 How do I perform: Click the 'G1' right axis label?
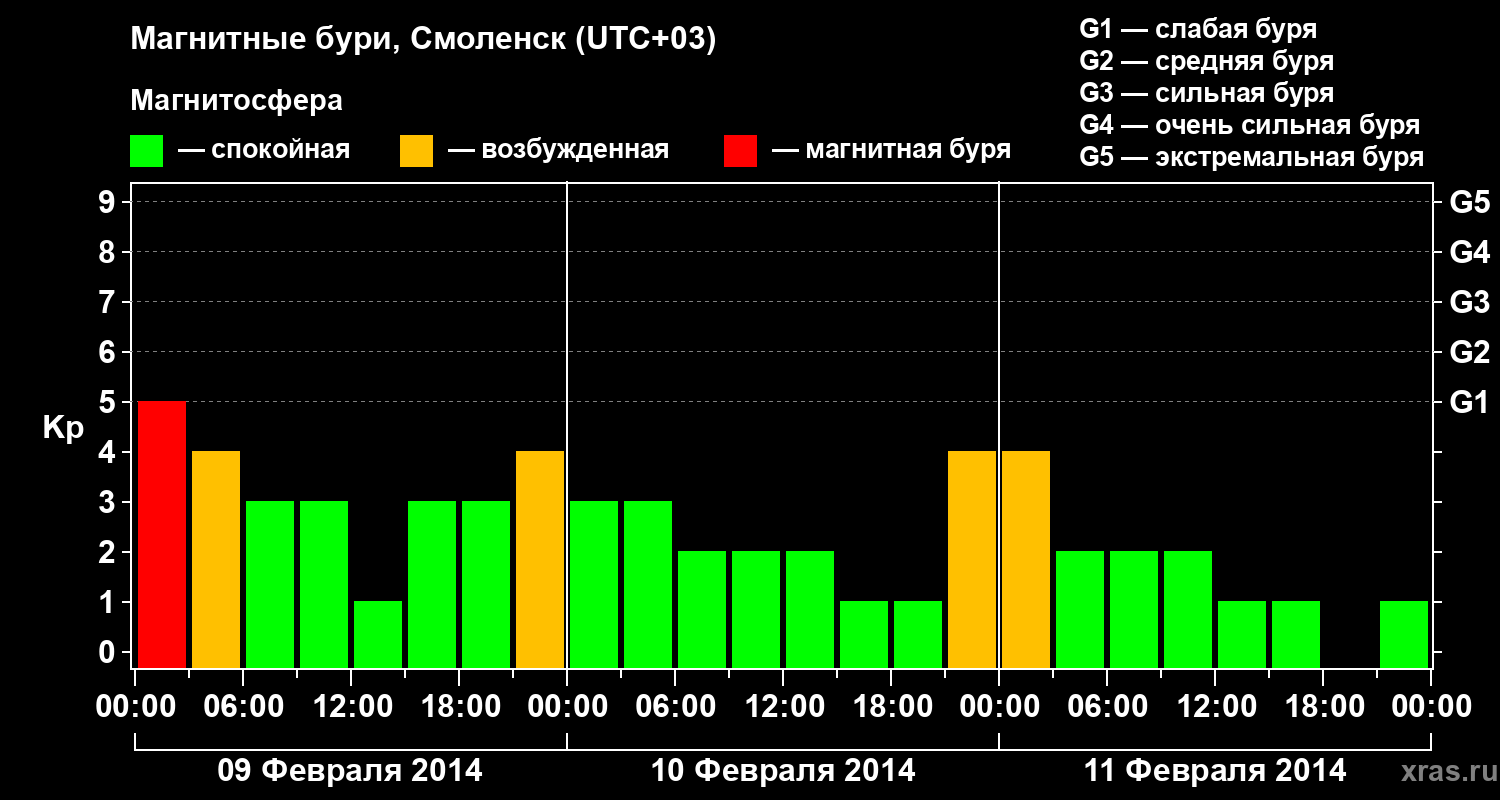click(1469, 402)
